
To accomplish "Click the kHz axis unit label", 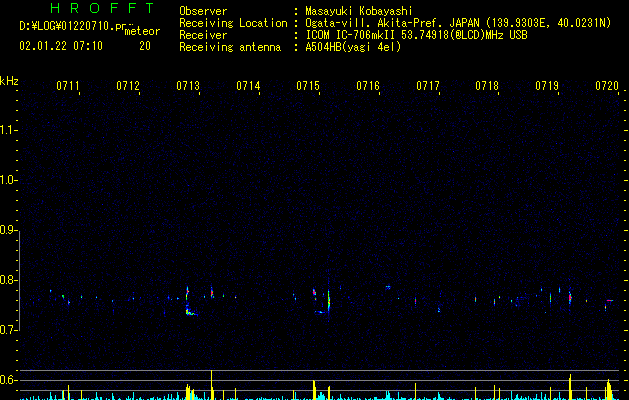I will click(x=9, y=81).
